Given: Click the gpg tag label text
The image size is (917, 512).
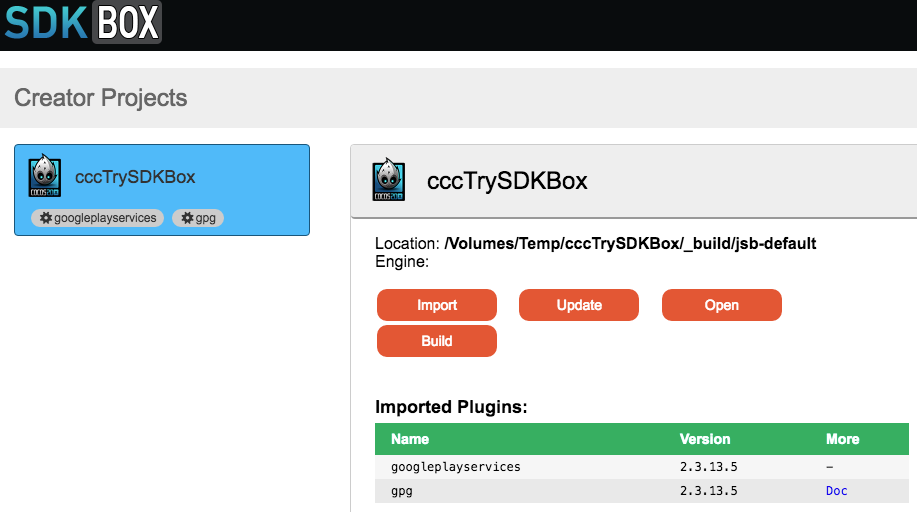Looking at the screenshot, I should (x=206, y=218).
